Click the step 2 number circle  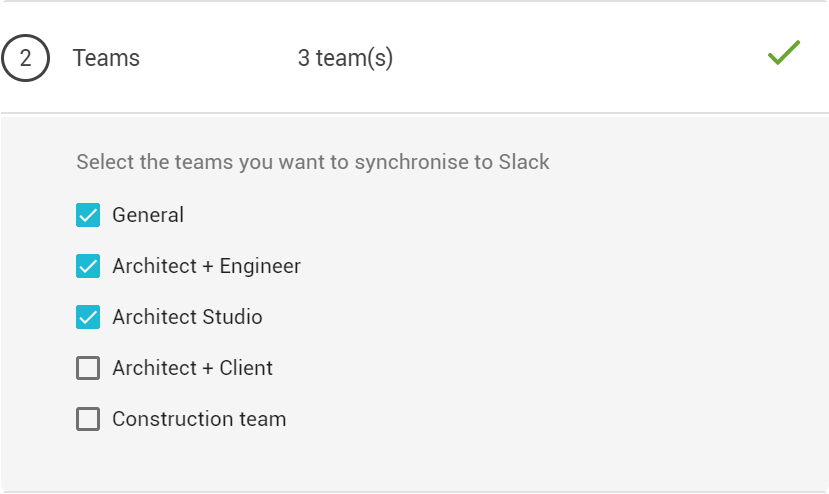pyautogui.click(x=25, y=58)
